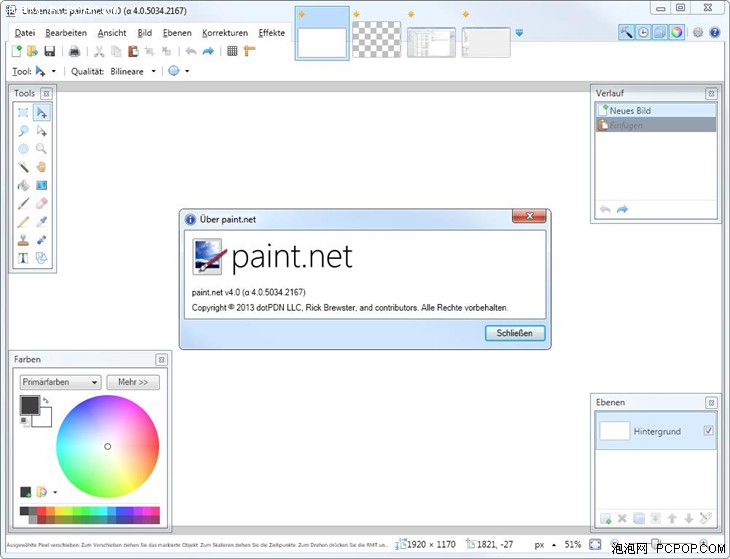Select the Color Picker eyedropper tool

41,222
